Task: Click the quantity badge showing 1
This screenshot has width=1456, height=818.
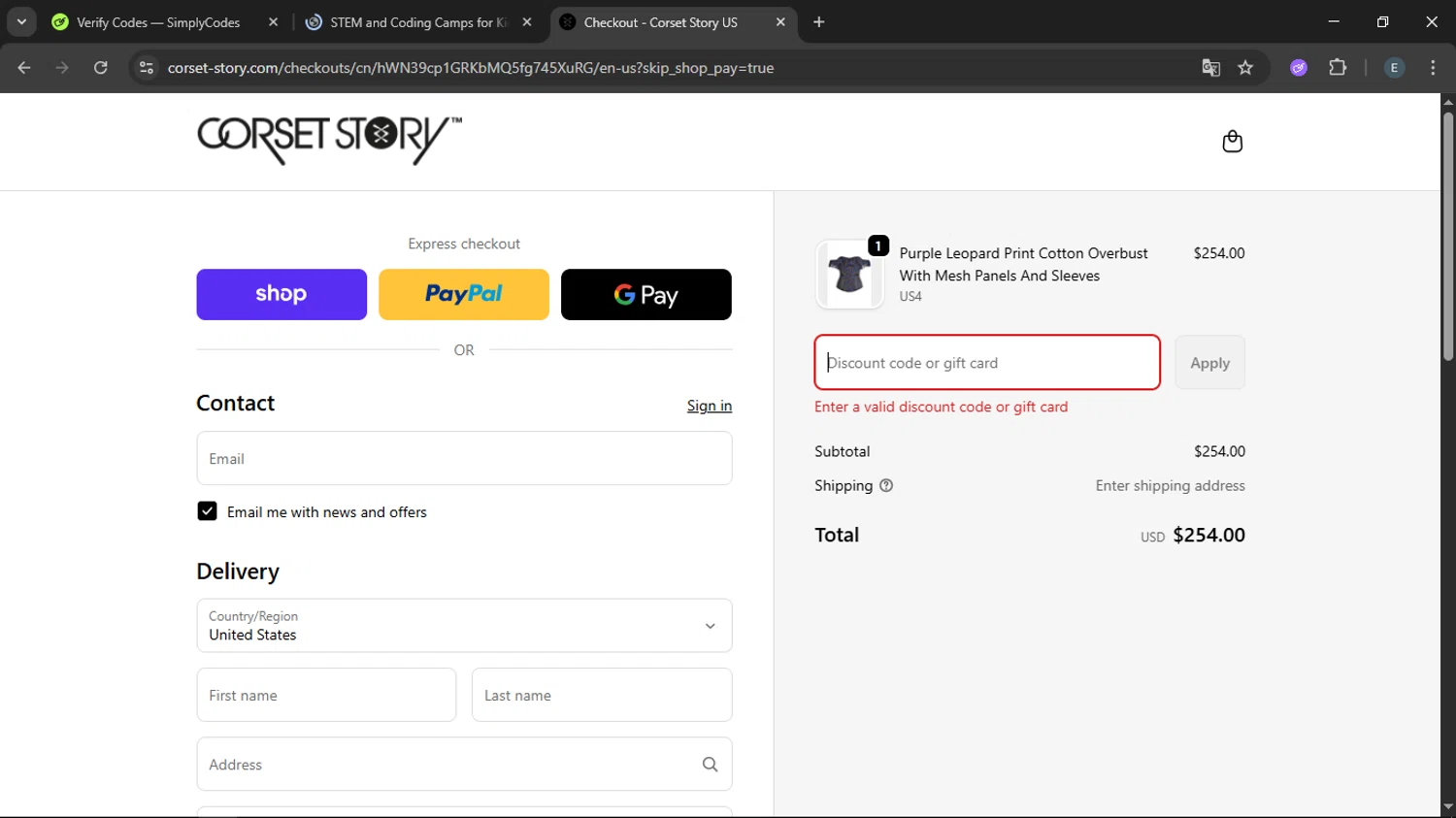Action: (x=878, y=245)
